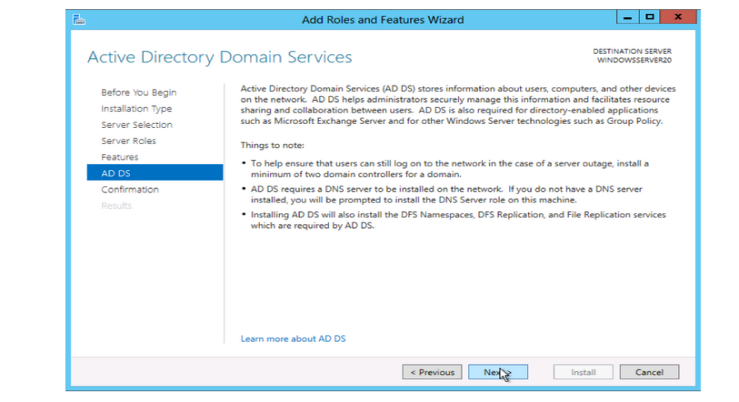Click the Active Directory Domain Services heading
Viewport: 739px width, 402px height.
pyautogui.click(x=220, y=57)
